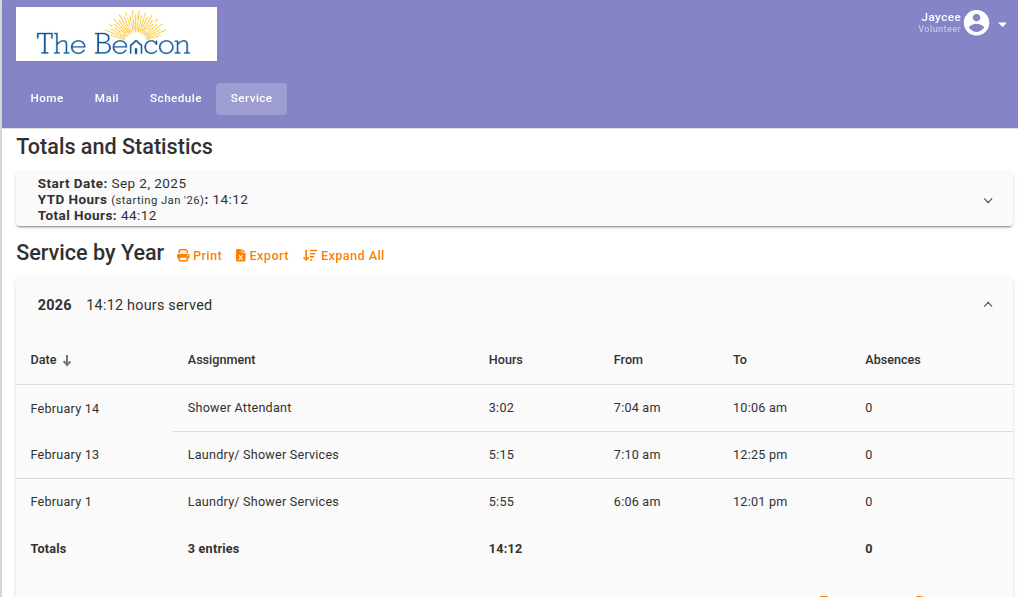This screenshot has width=1018, height=597.
Task: Click the Totals and Statistics heading
Action: point(114,147)
